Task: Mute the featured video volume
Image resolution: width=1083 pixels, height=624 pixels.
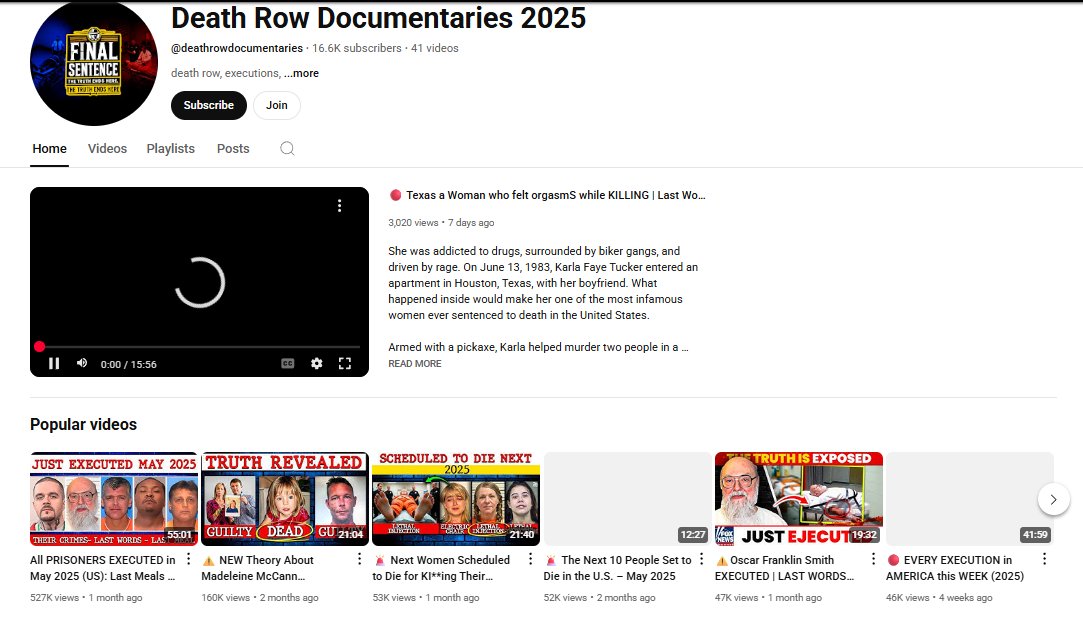Action: click(x=82, y=363)
